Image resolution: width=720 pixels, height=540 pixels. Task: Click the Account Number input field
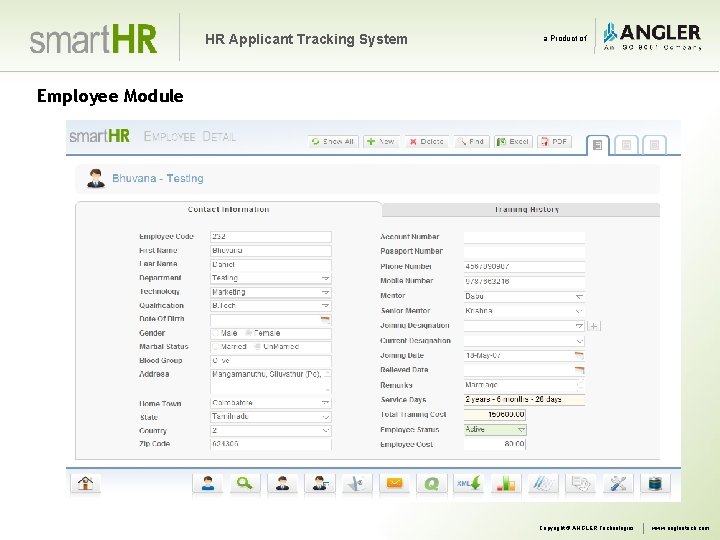tap(524, 237)
